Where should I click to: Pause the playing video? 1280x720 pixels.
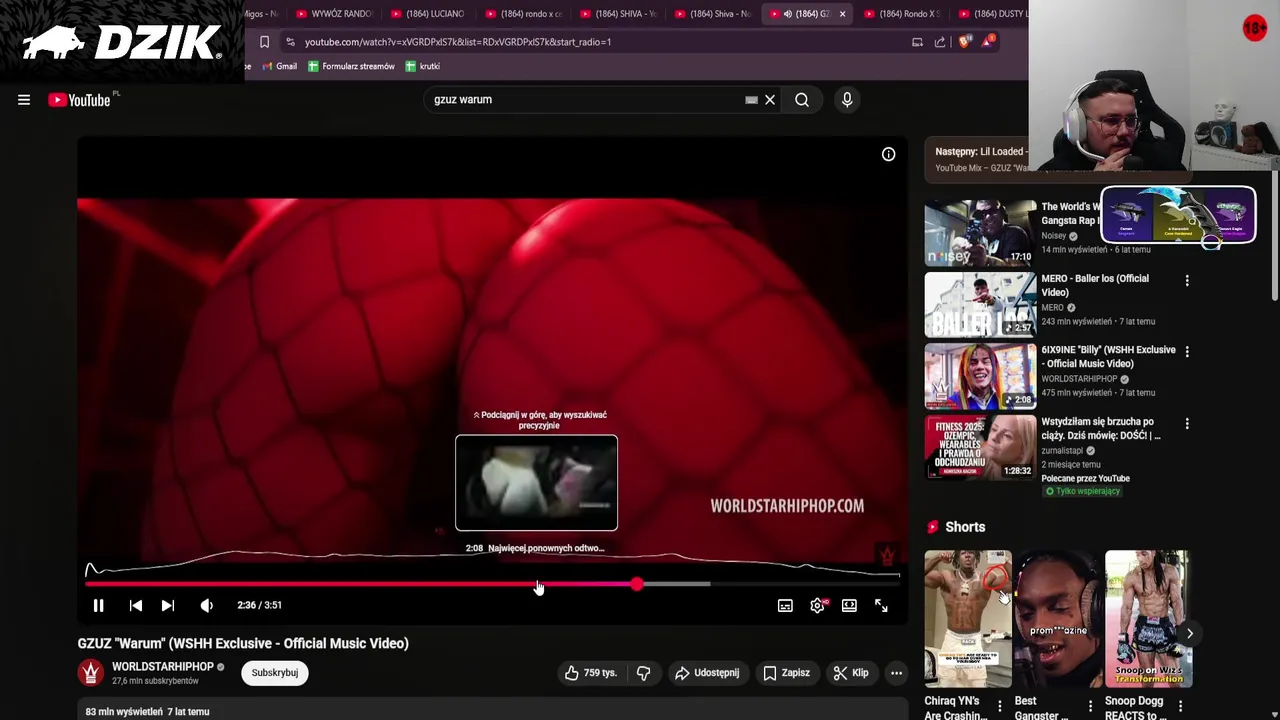coord(99,605)
